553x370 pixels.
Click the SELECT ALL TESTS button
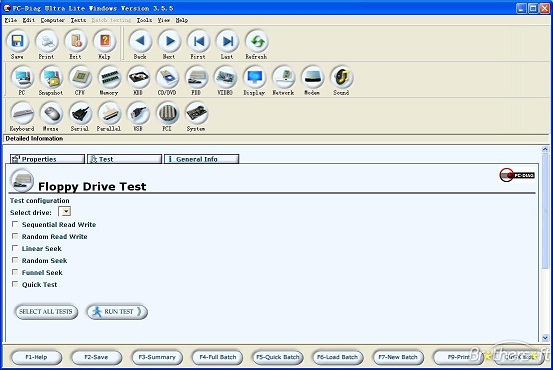click(x=46, y=312)
